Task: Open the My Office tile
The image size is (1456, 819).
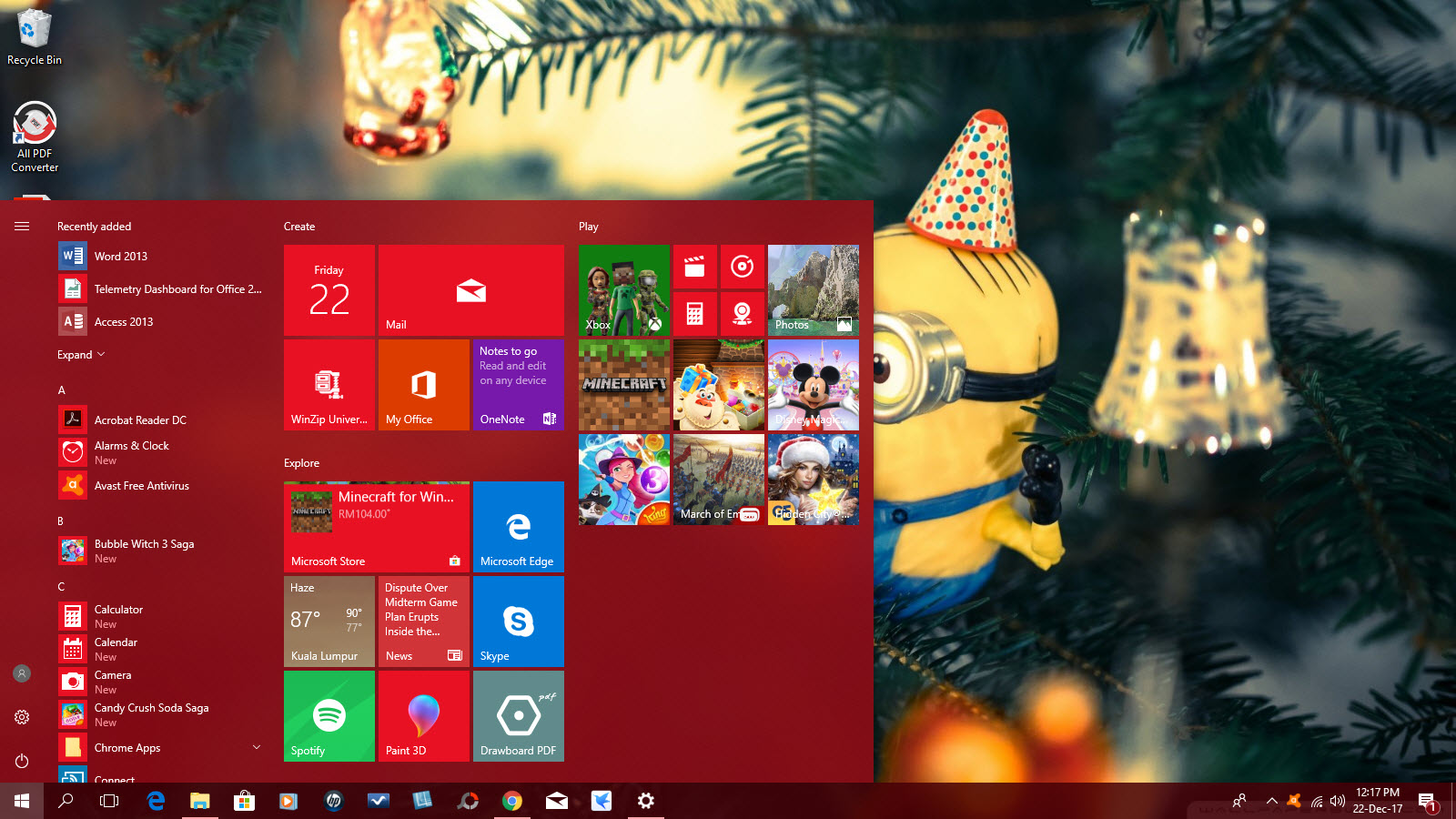Action: (x=424, y=385)
